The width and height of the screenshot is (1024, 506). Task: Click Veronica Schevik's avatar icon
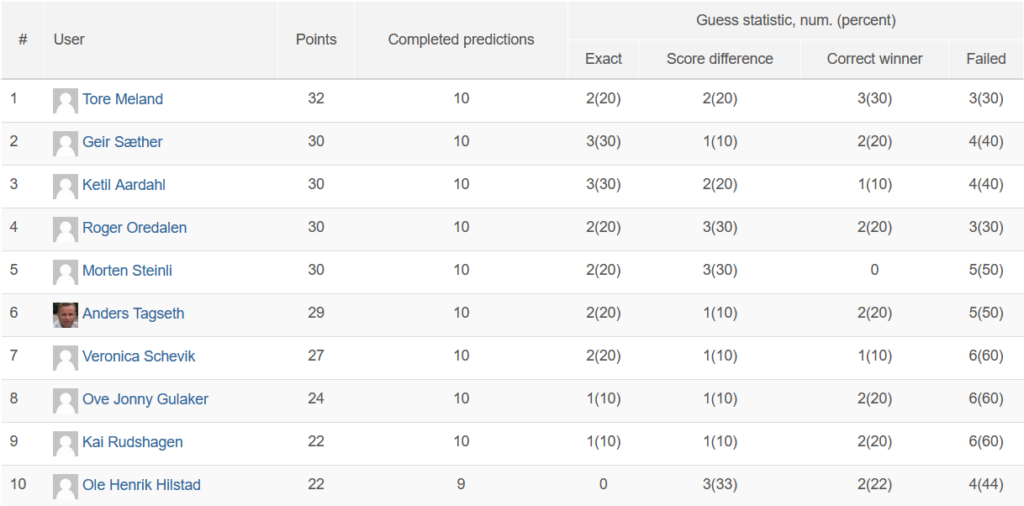point(65,358)
